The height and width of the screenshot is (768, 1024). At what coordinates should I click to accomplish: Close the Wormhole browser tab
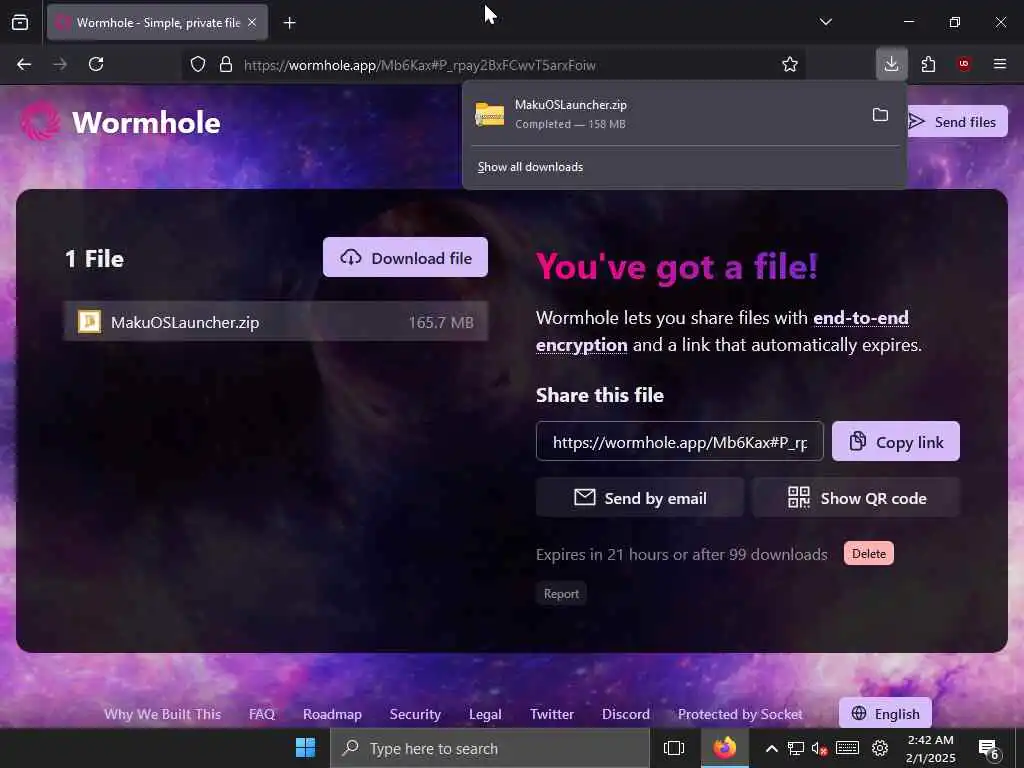(252, 22)
